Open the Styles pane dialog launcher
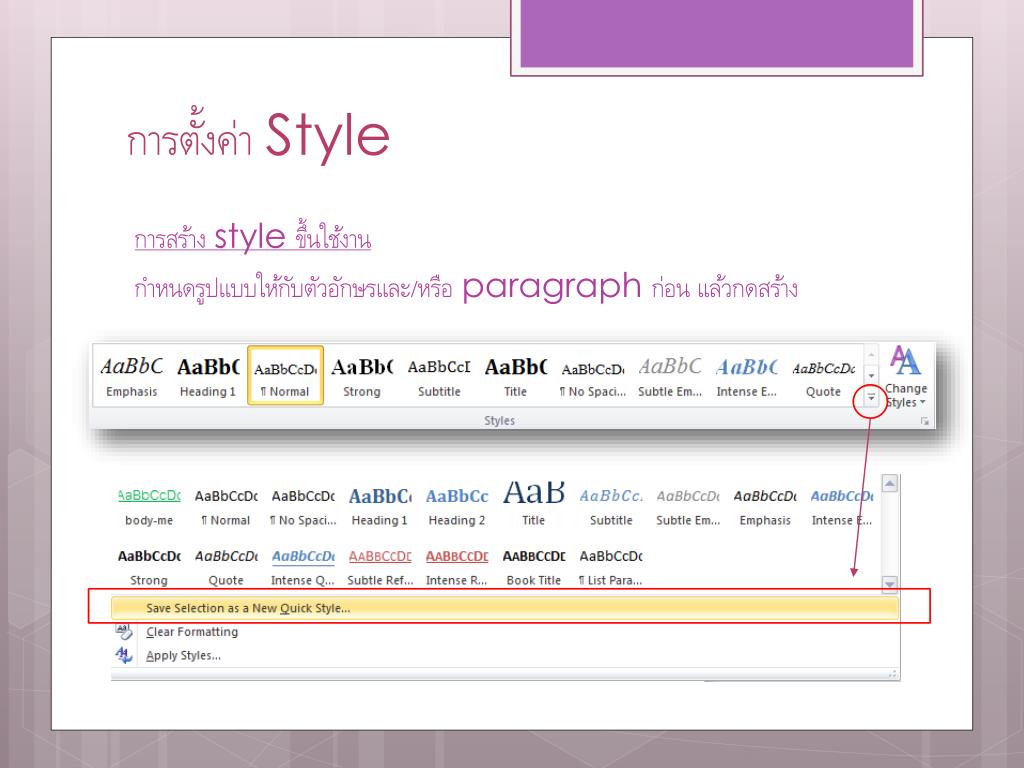1024x768 pixels. pyautogui.click(x=925, y=421)
